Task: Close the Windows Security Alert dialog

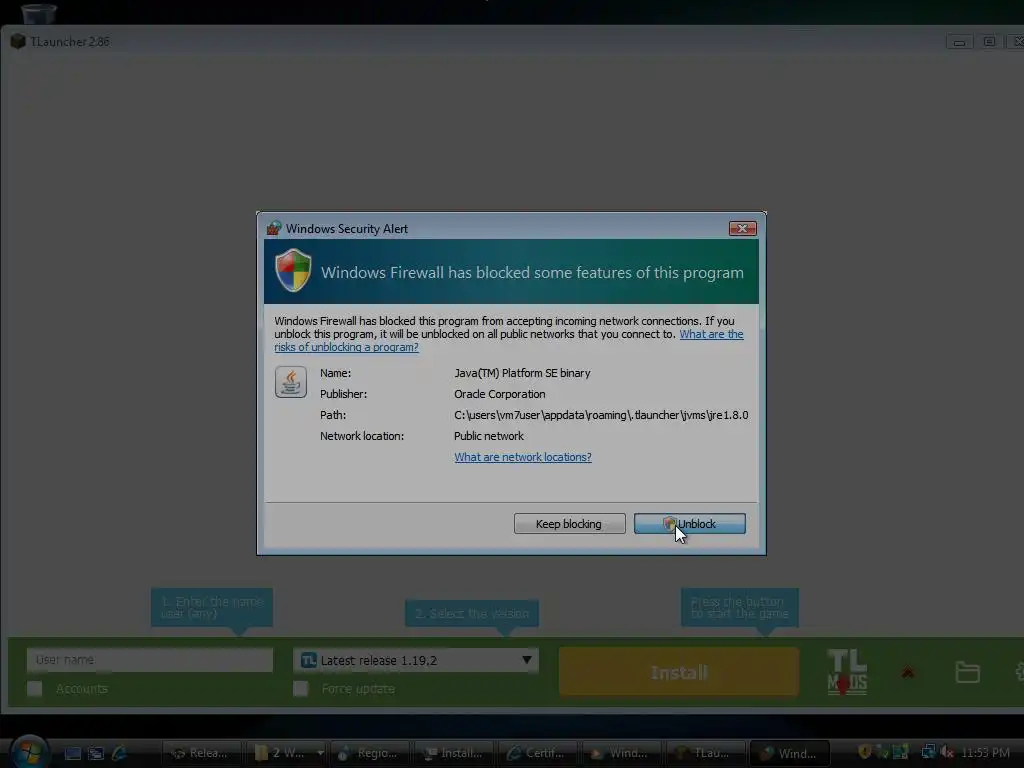Action: (743, 229)
